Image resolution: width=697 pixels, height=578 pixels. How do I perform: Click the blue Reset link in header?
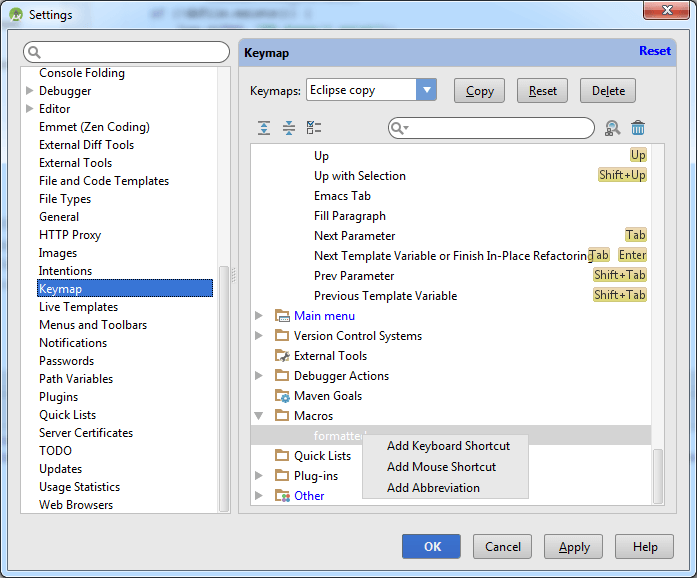[655, 51]
